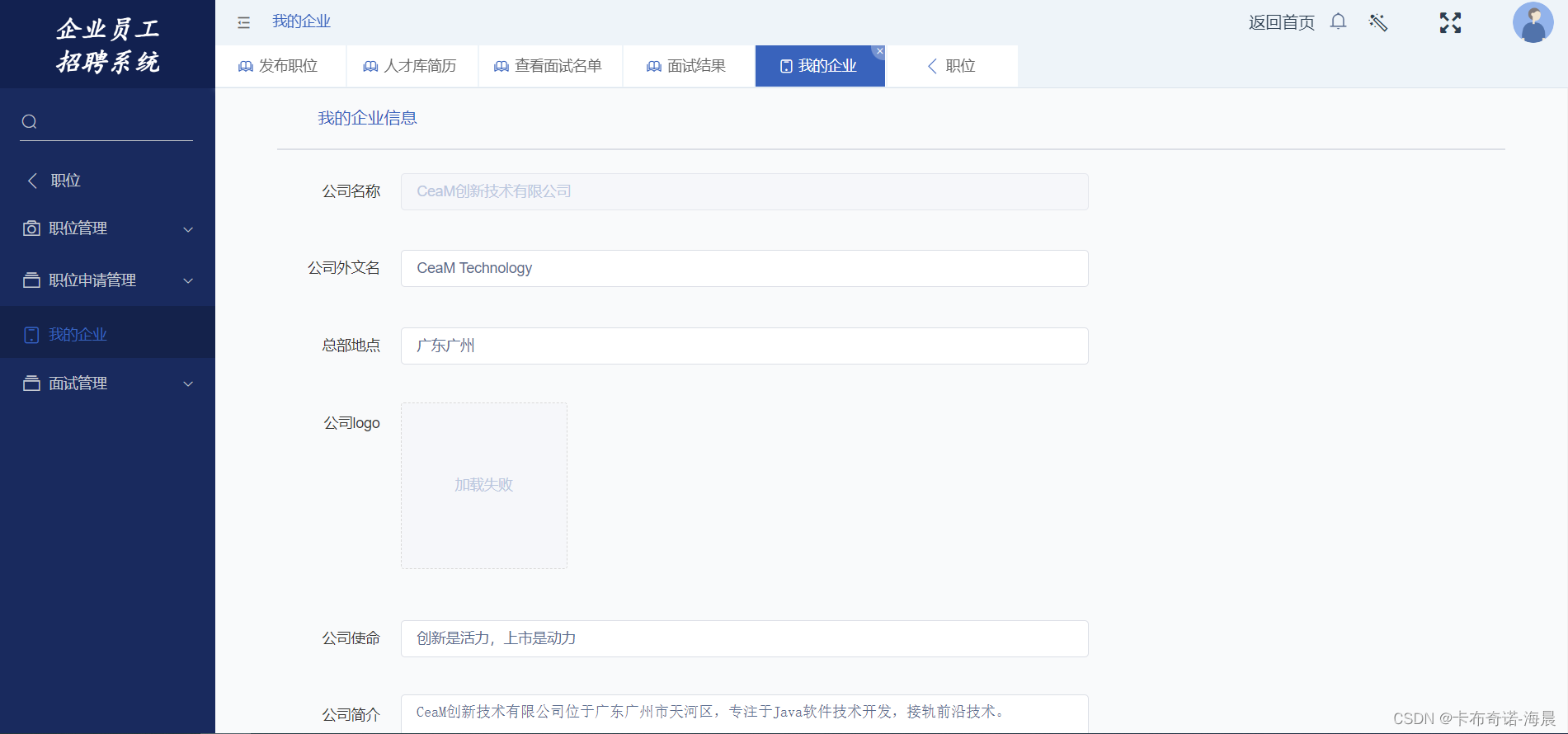Click the sidebar collapse hamburger icon
1568x734 pixels.
(x=243, y=22)
